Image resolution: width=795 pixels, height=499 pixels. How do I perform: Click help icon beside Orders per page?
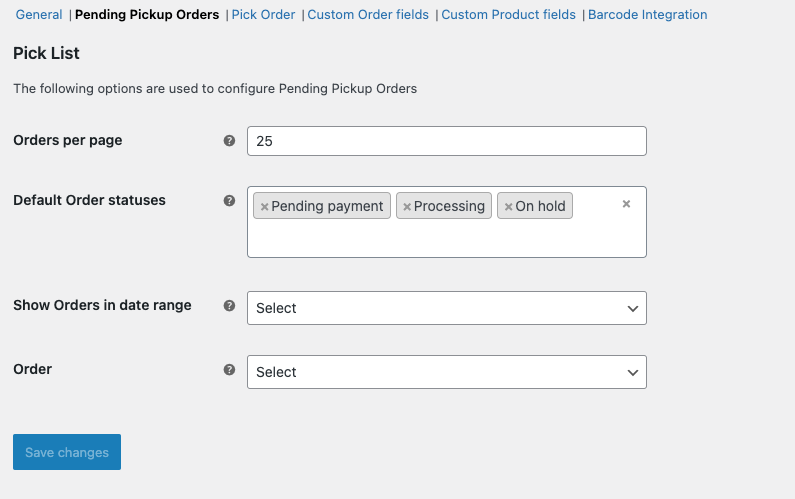pos(229,141)
